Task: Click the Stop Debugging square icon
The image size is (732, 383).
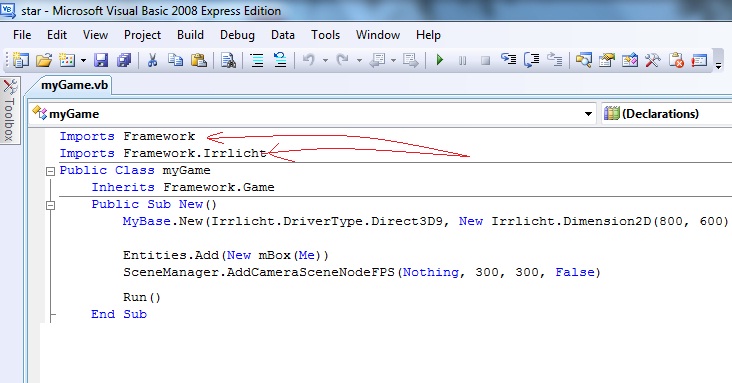Action: [486, 61]
